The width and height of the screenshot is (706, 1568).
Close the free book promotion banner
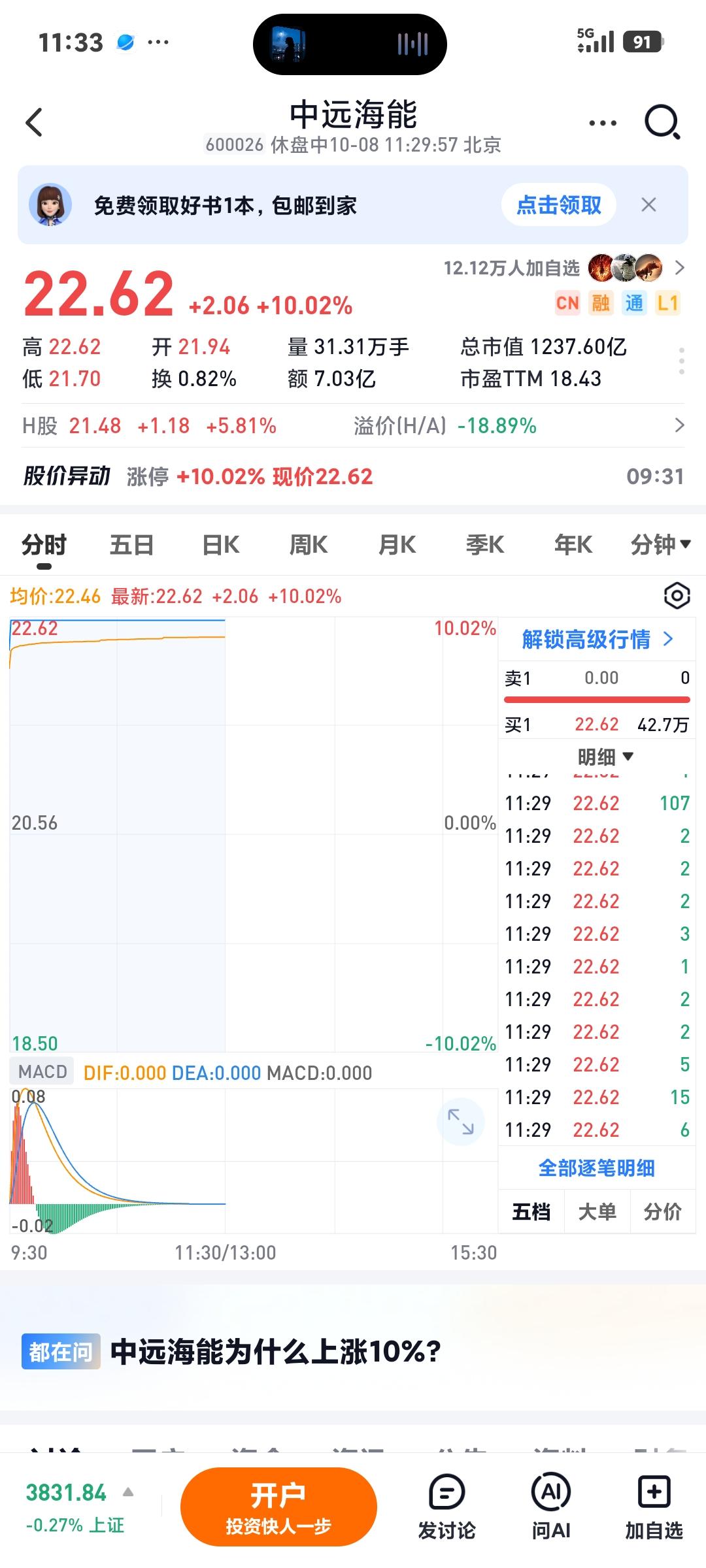pos(648,205)
